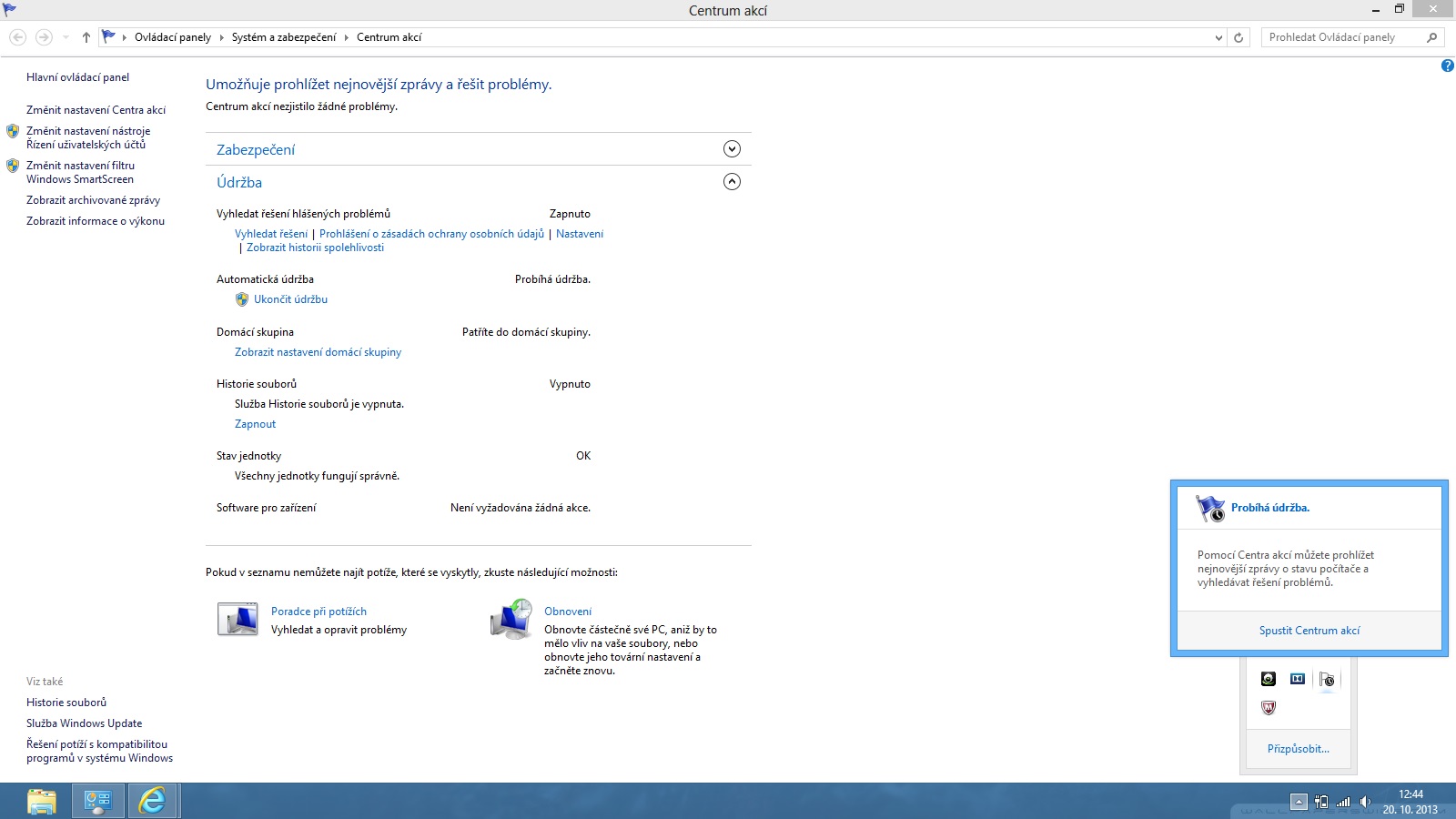Click Přizpůsobit... in the tray panel
Image resolution: width=1456 pixels, height=819 pixels.
[x=1299, y=749]
